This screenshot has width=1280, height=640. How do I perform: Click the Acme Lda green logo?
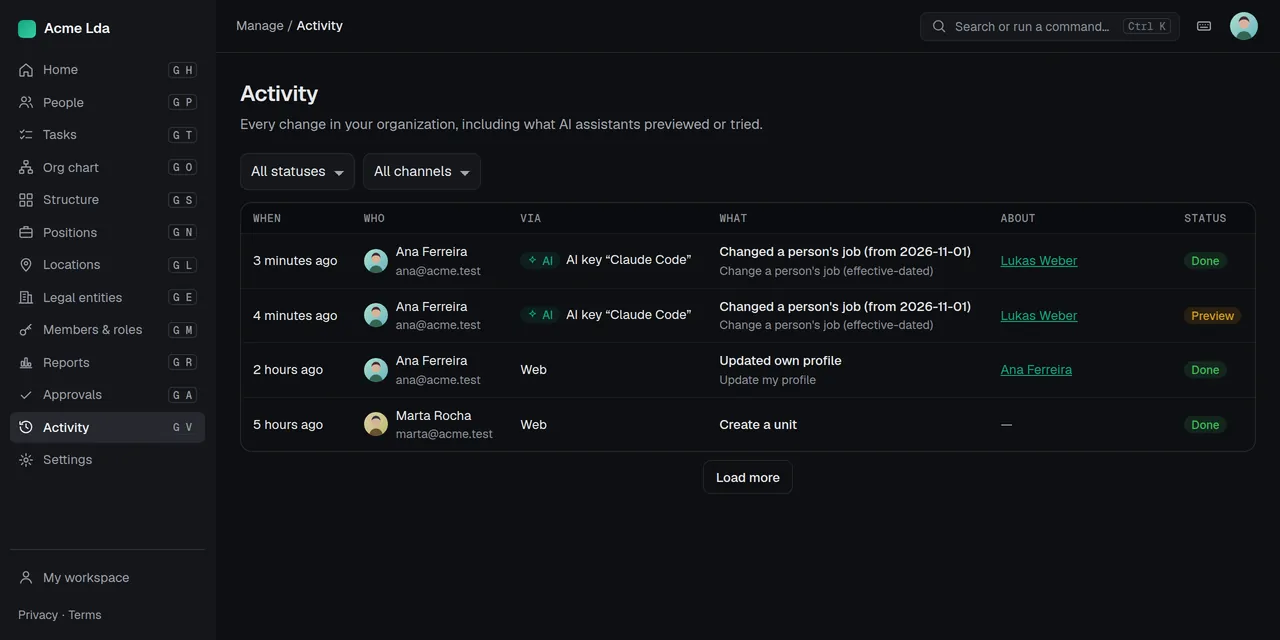pos(27,29)
